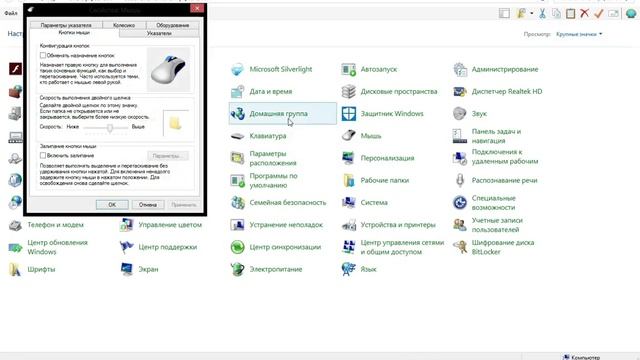Click the red X Delete toolbar icon
The height and width of the screenshot is (360, 640).
[x=584, y=13]
